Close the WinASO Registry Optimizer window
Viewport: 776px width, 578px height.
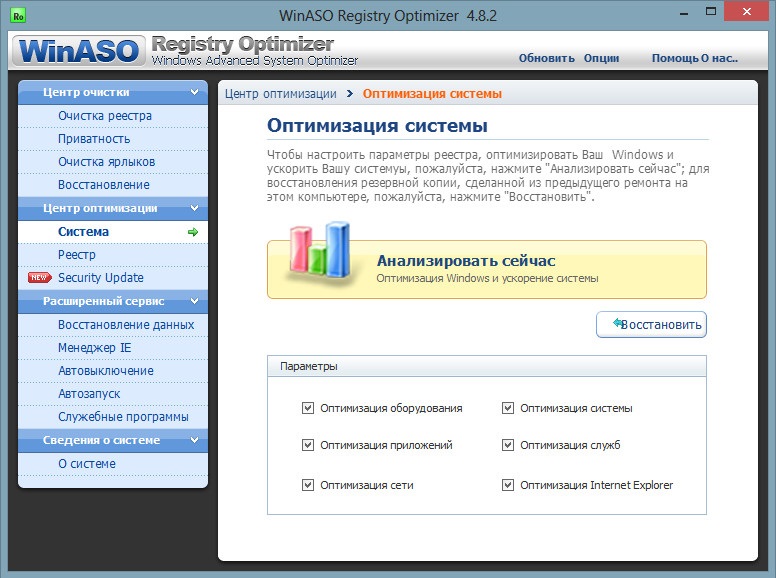[x=747, y=11]
